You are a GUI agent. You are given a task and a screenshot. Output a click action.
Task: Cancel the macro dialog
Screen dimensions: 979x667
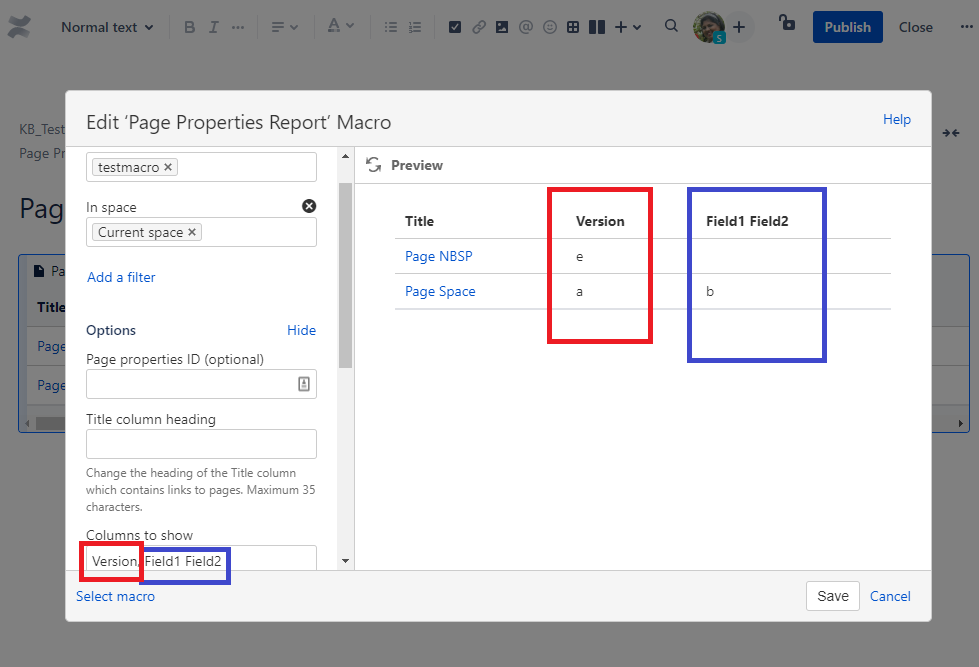[890, 596]
